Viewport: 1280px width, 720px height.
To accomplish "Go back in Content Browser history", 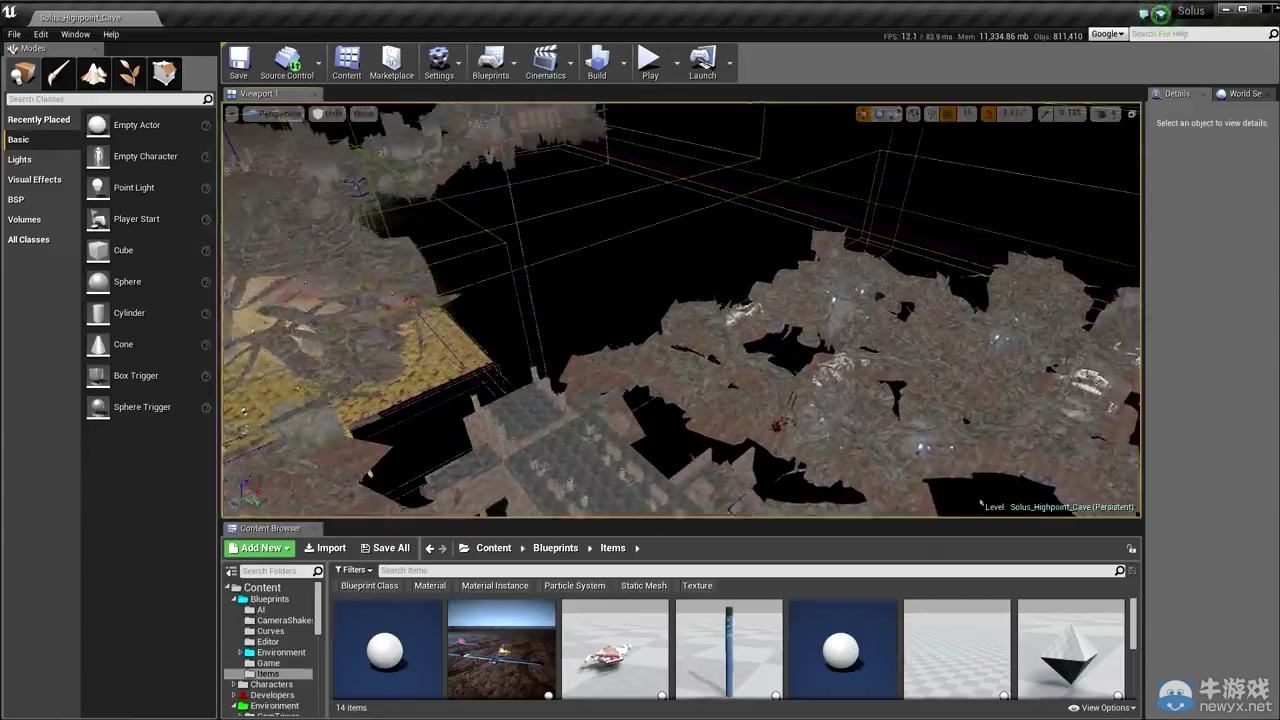I will 430,548.
